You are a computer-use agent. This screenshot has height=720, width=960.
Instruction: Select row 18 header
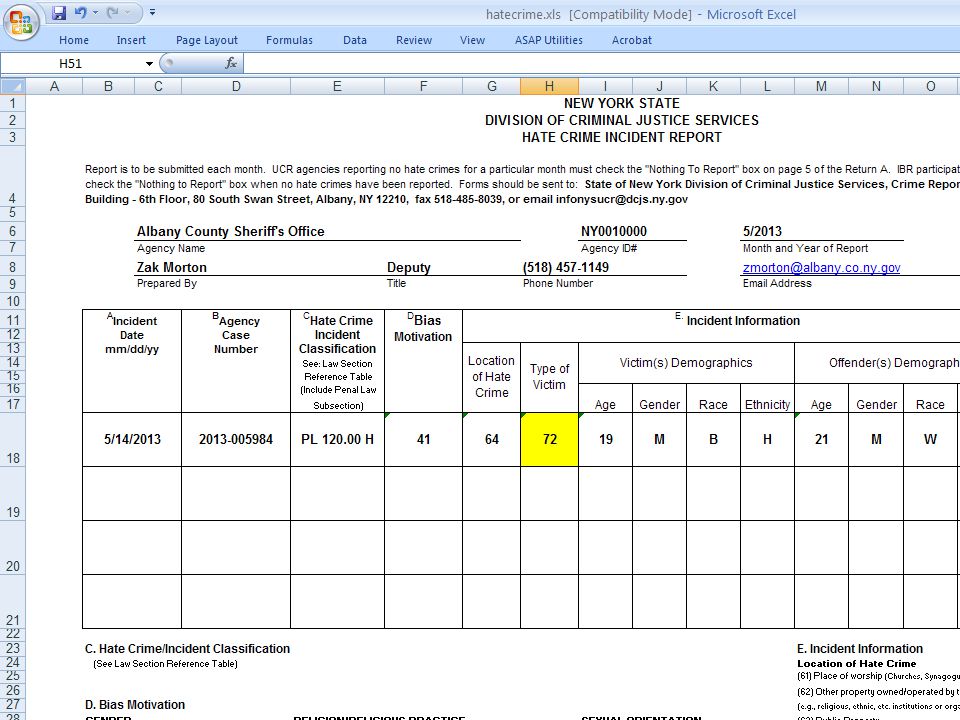click(x=13, y=440)
